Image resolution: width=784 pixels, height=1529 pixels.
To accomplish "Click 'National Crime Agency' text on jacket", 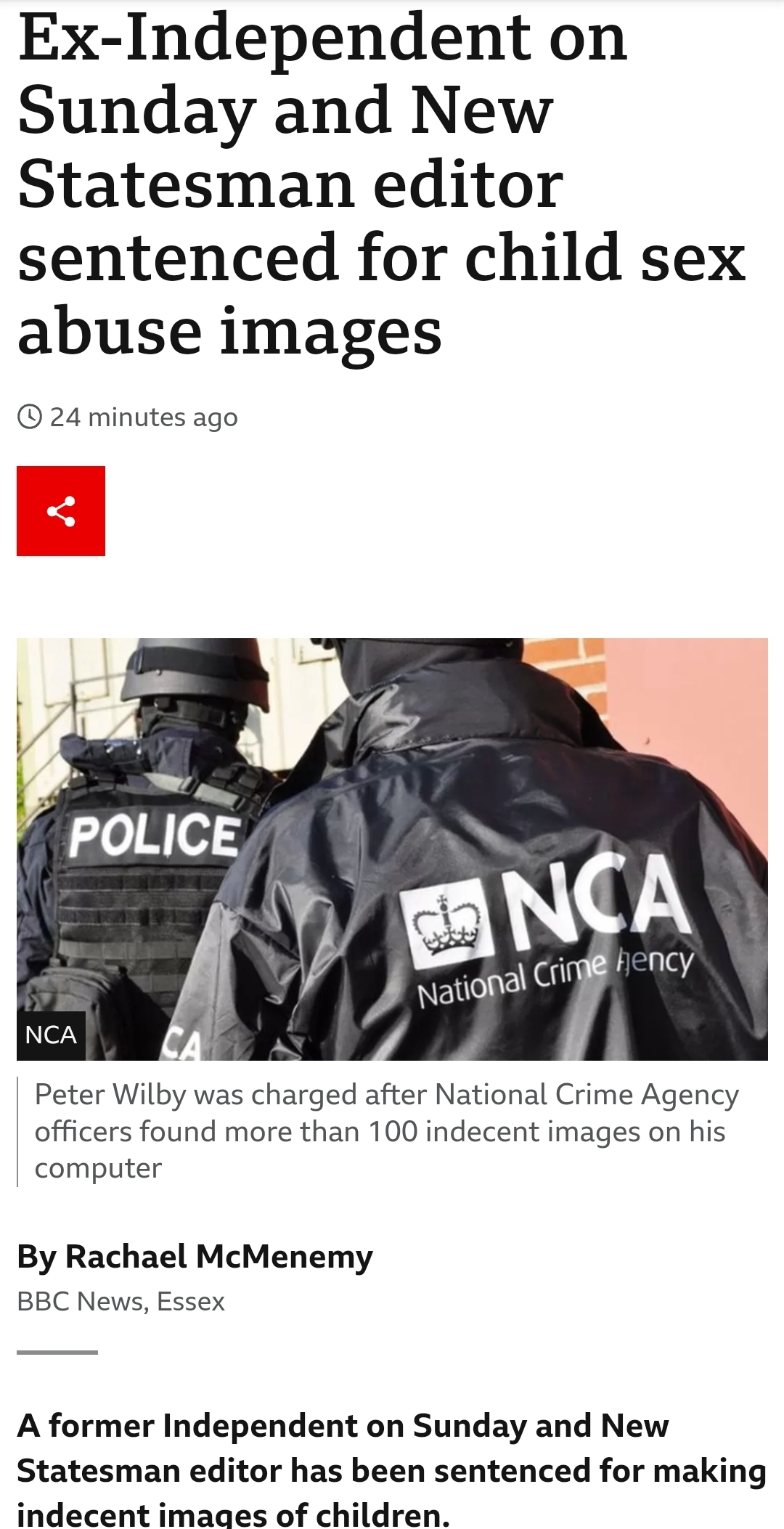I will pyautogui.click(x=555, y=978).
